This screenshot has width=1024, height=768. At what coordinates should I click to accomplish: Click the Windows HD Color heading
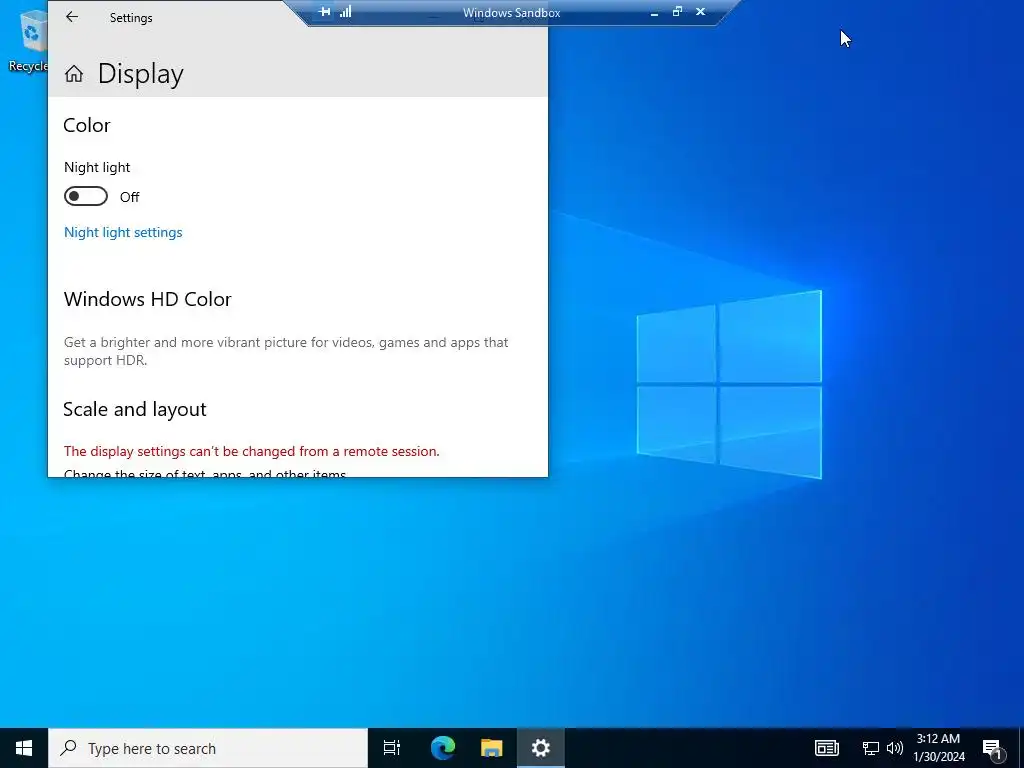148,299
